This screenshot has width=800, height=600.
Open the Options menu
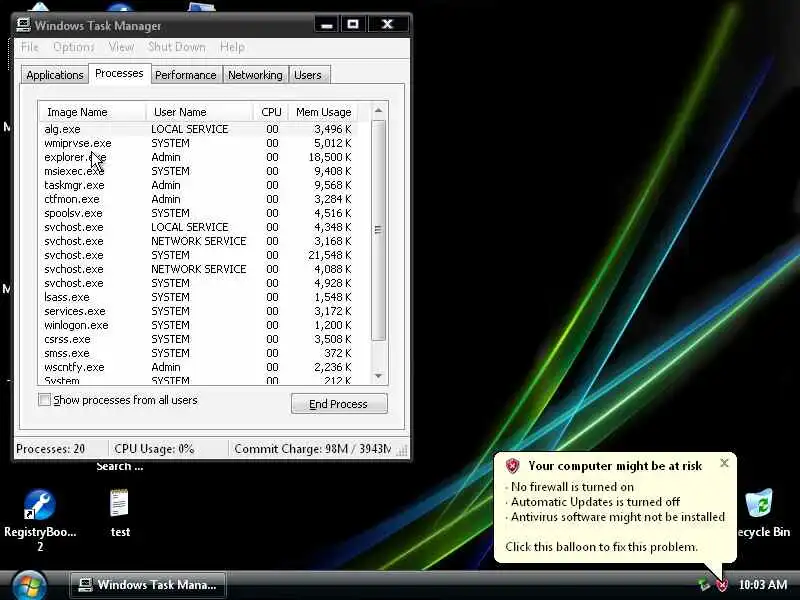coord(74,47)
